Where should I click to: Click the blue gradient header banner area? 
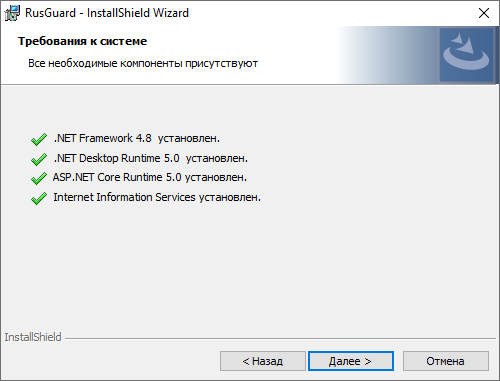point(387,55)
